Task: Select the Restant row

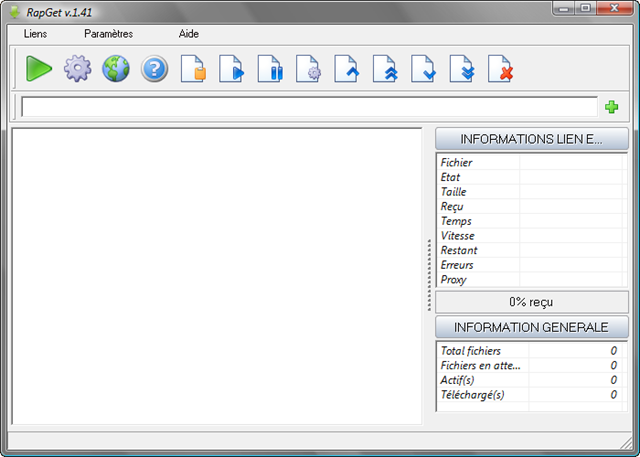Action: [531, 251]
